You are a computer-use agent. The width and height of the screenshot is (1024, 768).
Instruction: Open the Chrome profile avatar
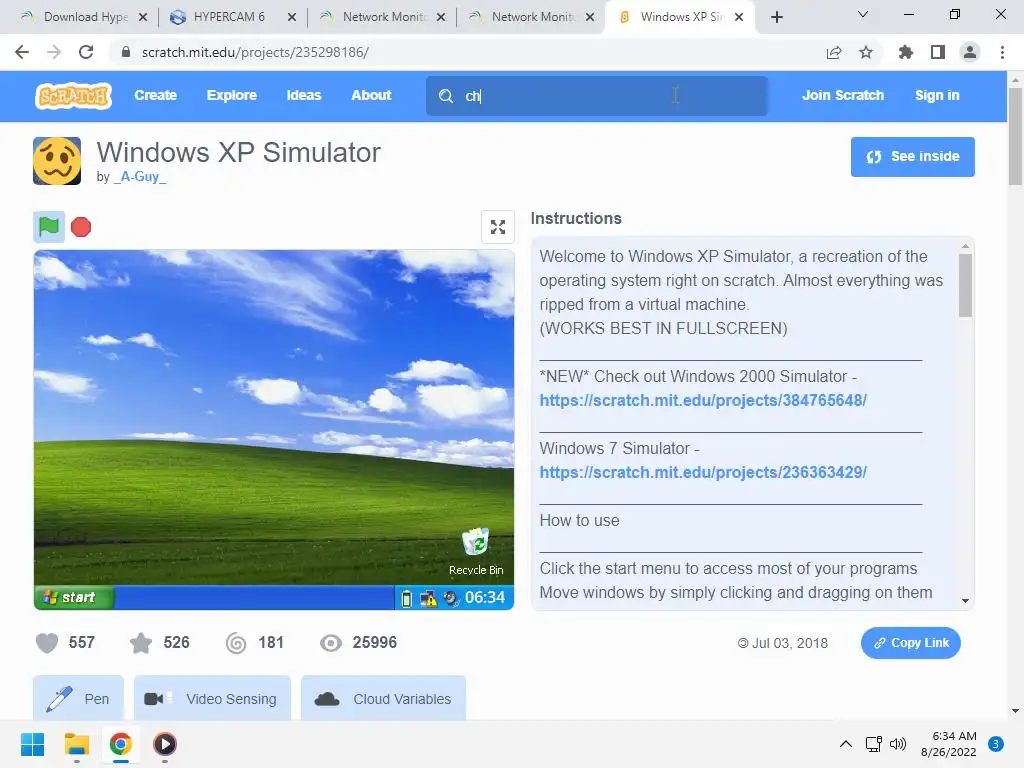(970, 52)
